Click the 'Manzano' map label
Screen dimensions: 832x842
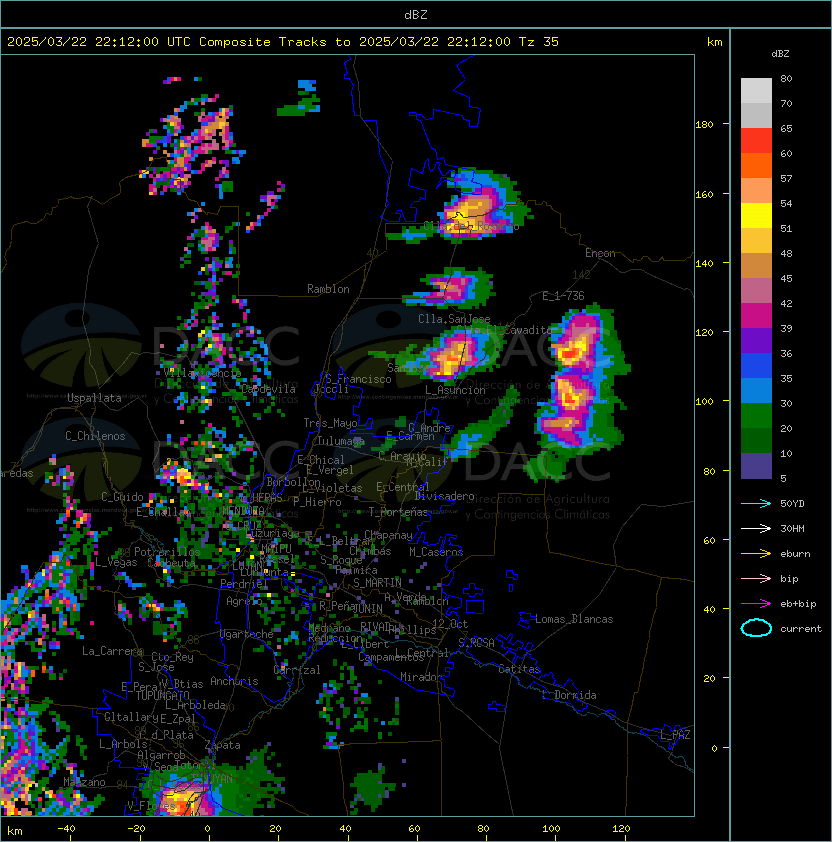click(x=84, y=782)
